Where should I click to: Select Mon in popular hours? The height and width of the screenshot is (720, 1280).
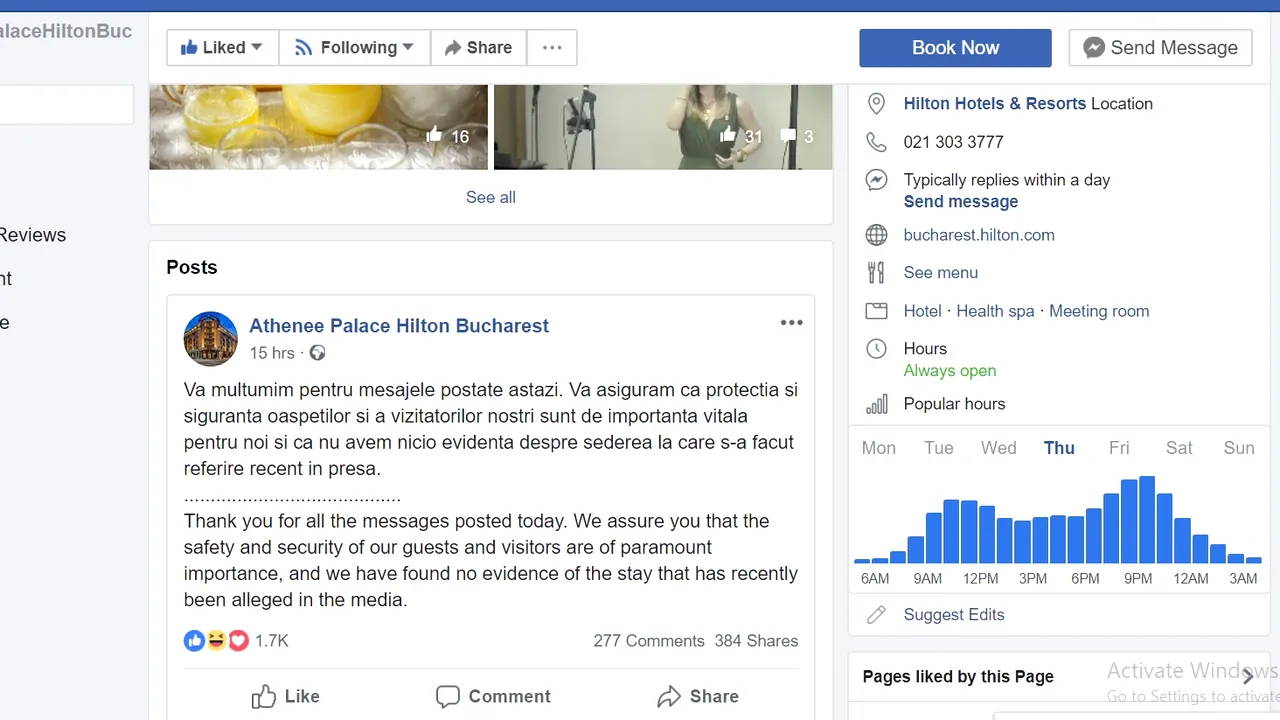(879, 448)
